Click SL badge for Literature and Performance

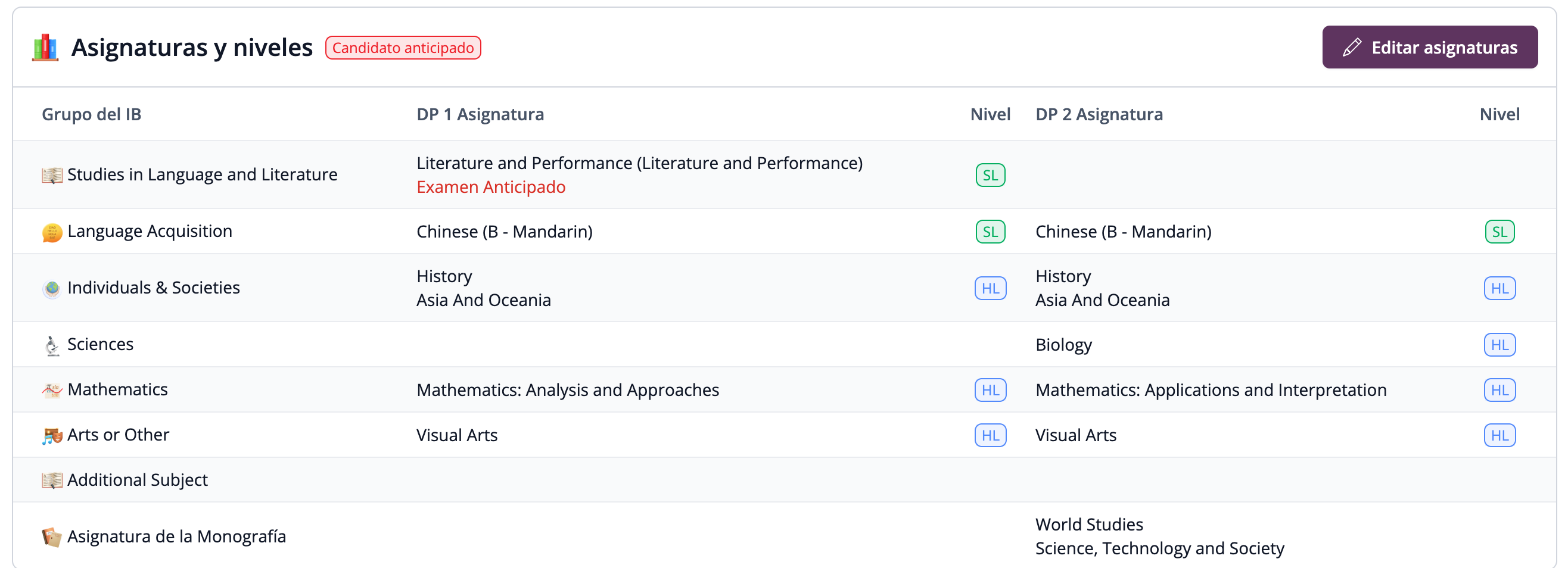(x=990, y=175)
